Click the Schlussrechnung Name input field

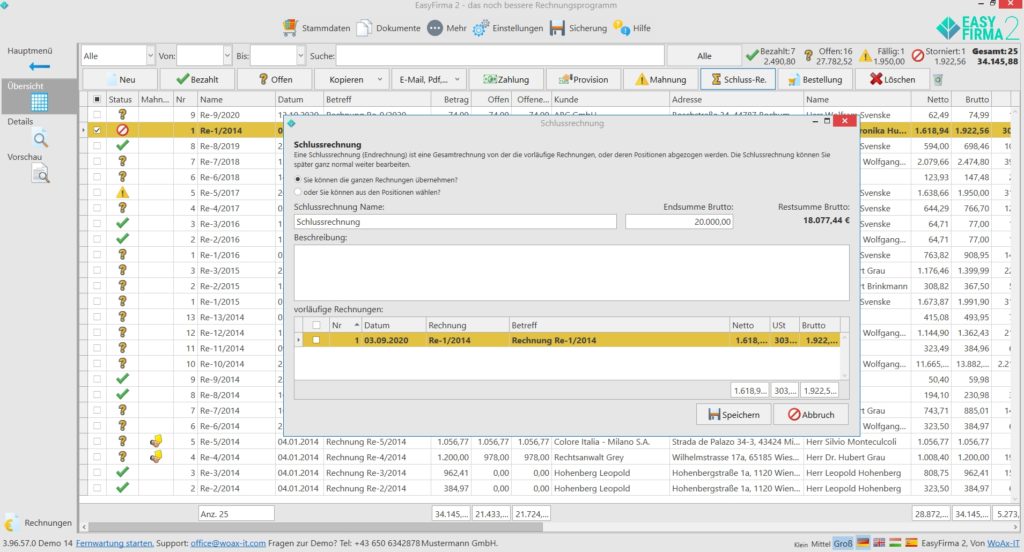coord(455,222)
